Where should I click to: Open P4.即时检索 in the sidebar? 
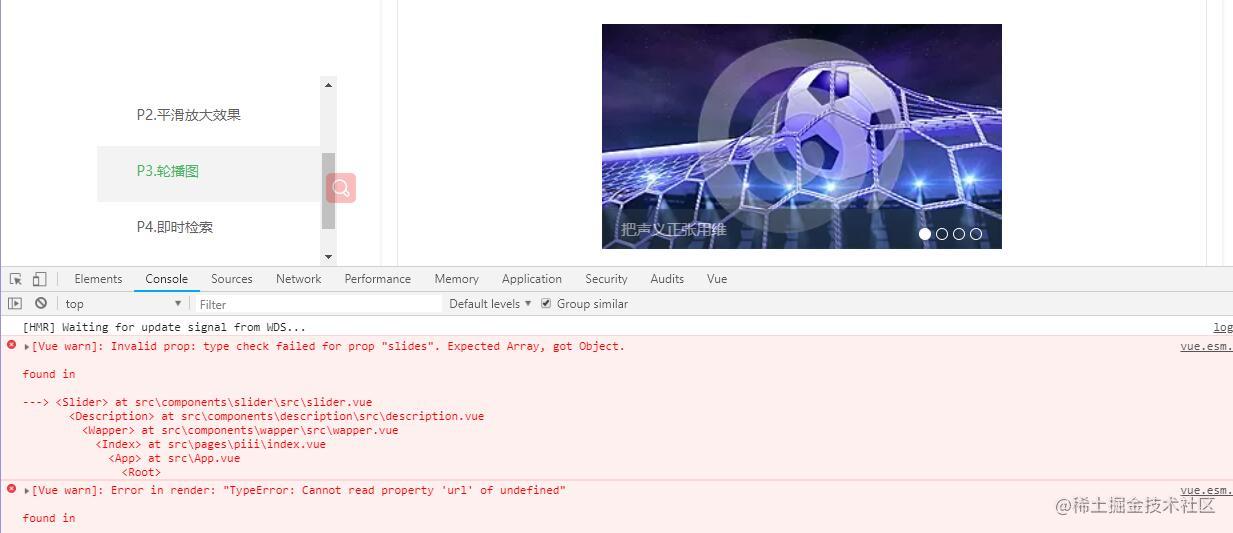pos(175,227)
